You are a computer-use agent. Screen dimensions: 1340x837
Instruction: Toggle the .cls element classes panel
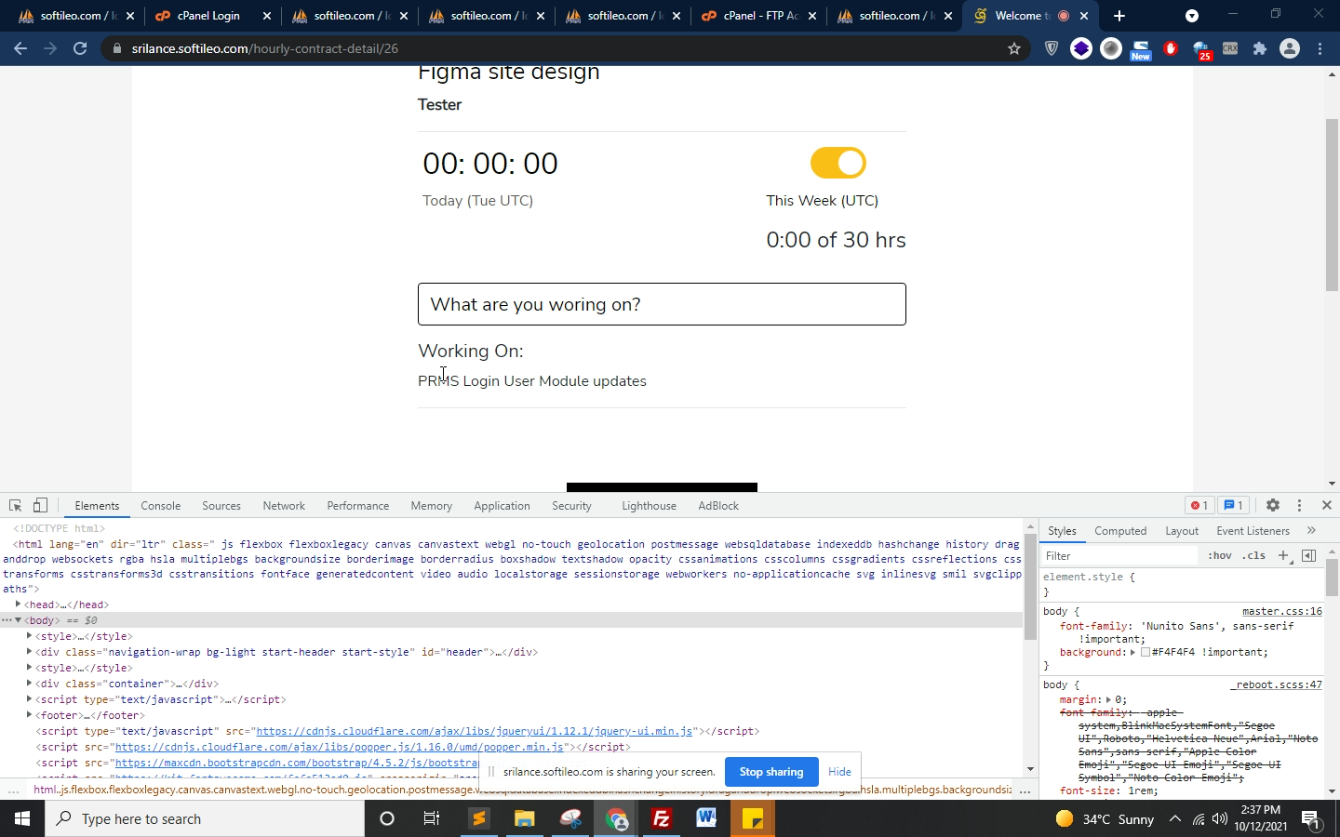pyautogui.click(x=1253, y=556)
